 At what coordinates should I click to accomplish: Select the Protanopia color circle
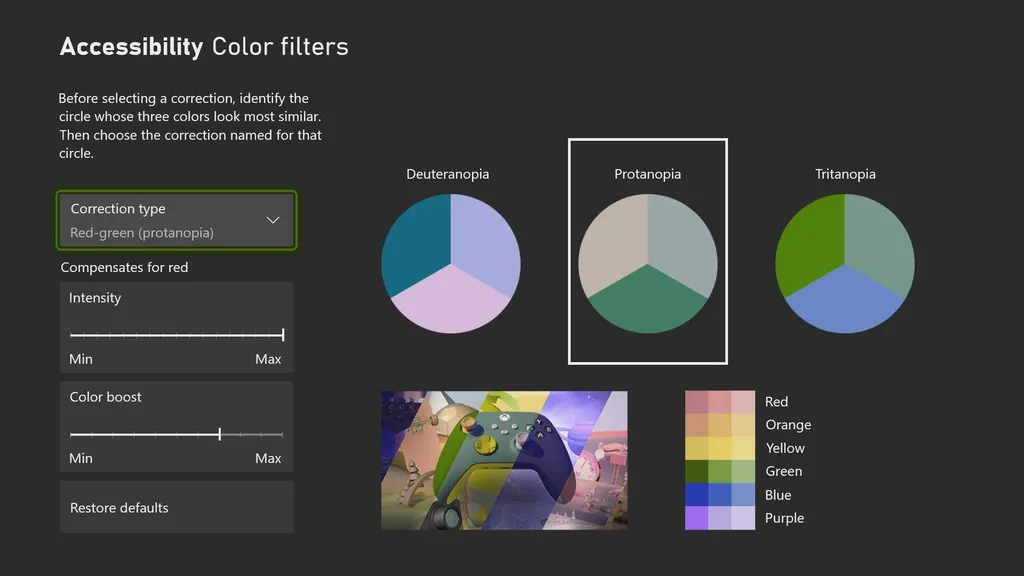(x=648, y=264)
